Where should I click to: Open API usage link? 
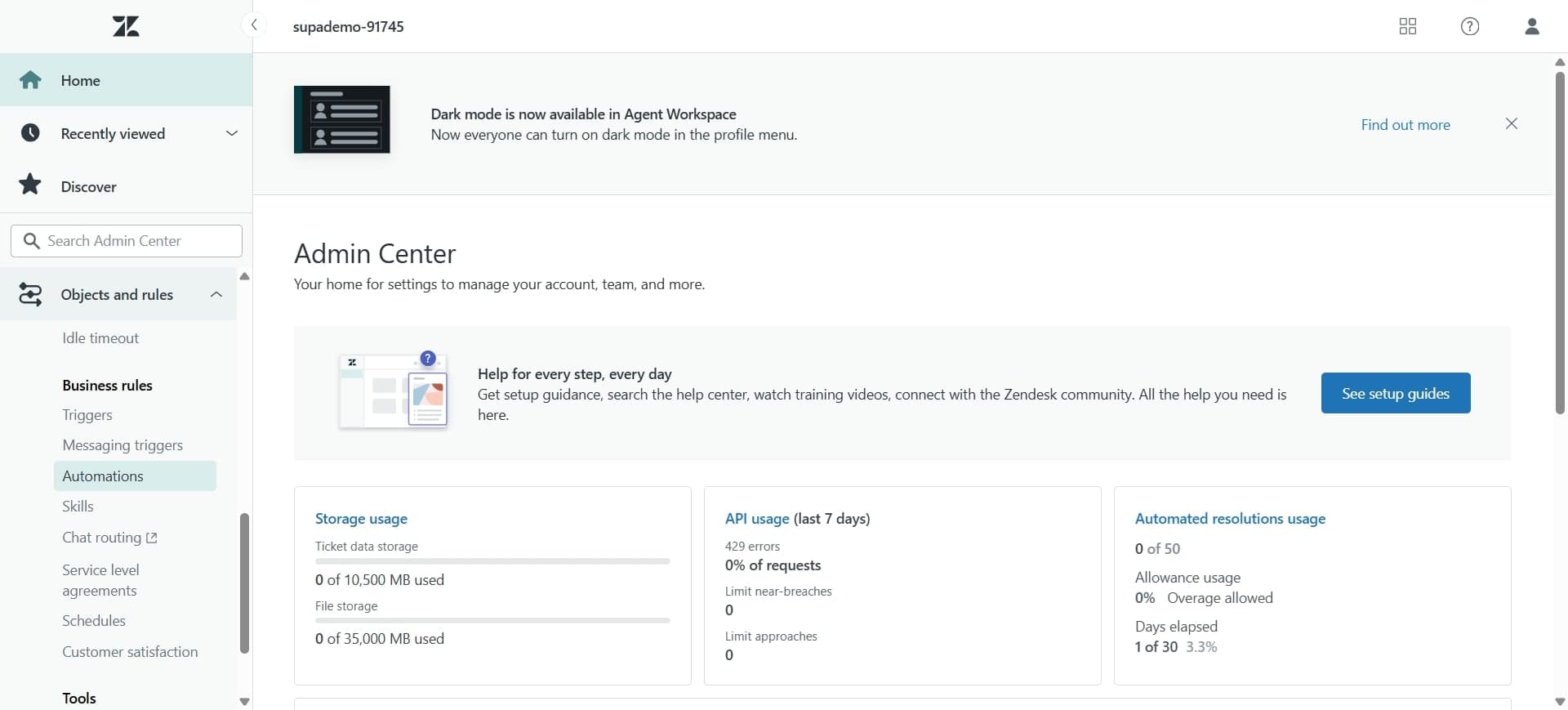point(757,519)
